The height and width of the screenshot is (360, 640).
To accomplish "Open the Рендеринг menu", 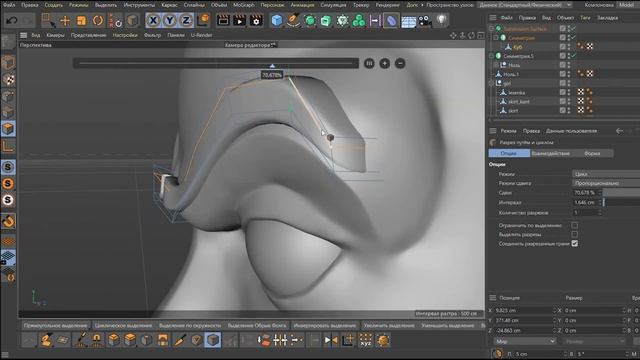I will coord(388,5).
